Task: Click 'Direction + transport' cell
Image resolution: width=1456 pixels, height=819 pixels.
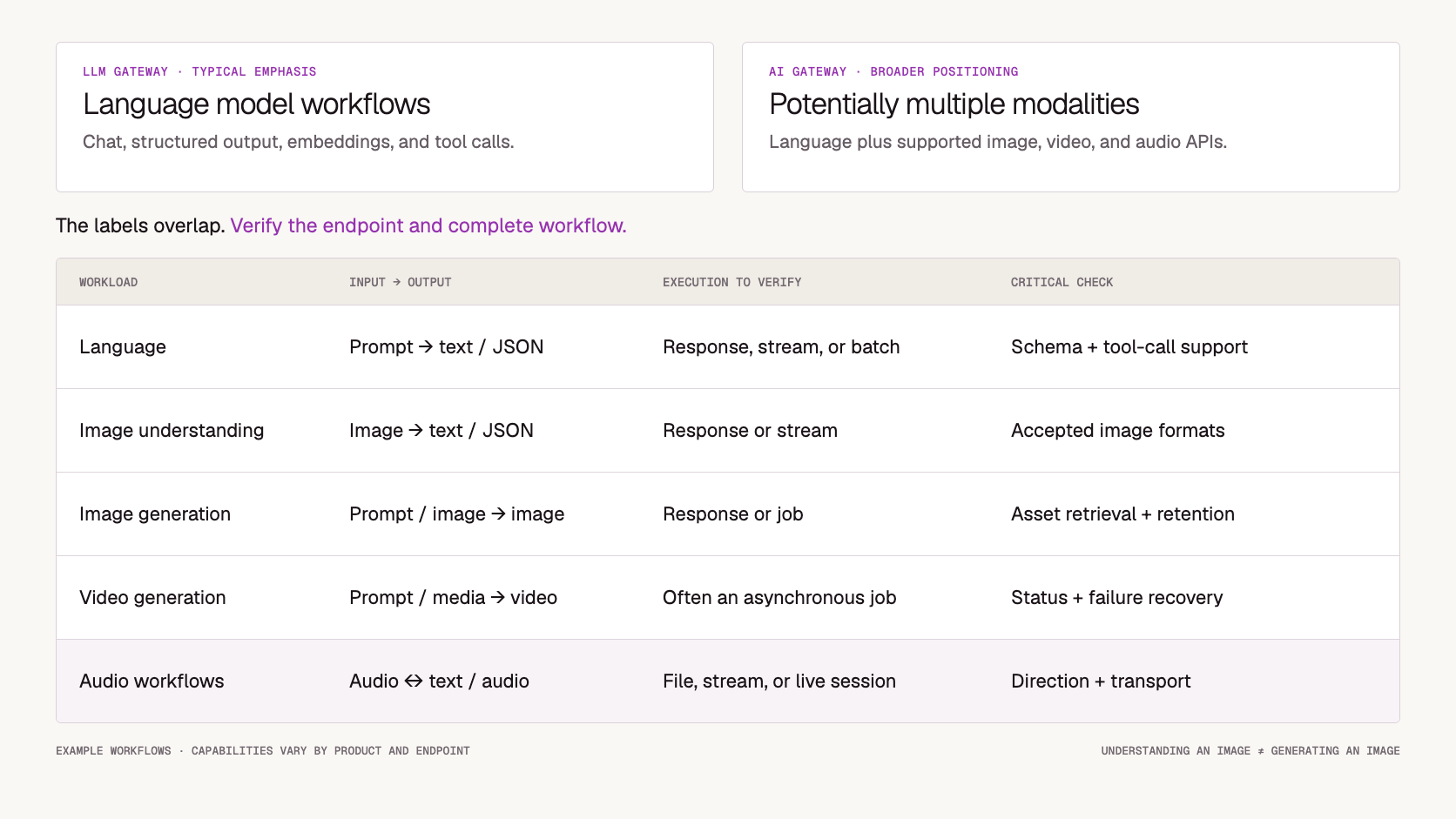Action: point(1101,681)
